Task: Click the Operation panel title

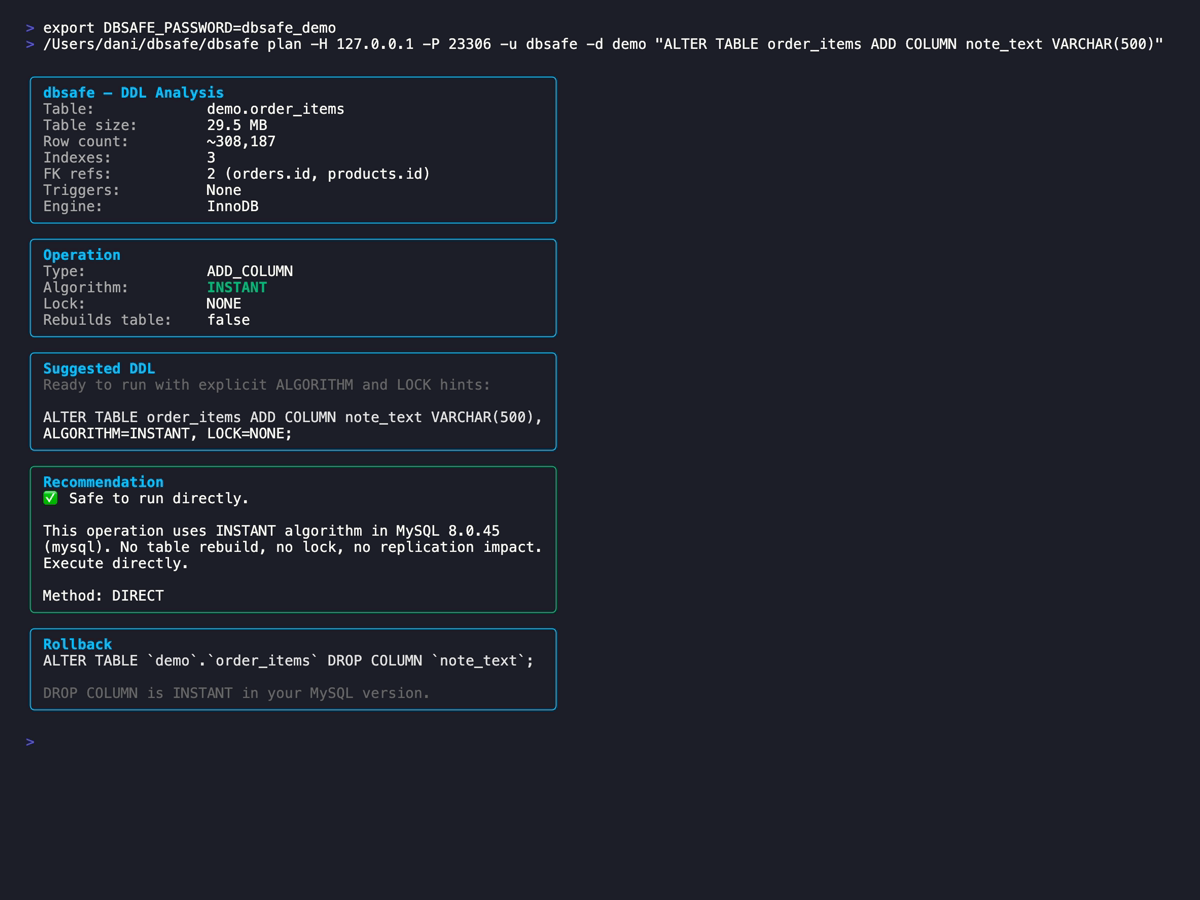Action: (81, 255)
